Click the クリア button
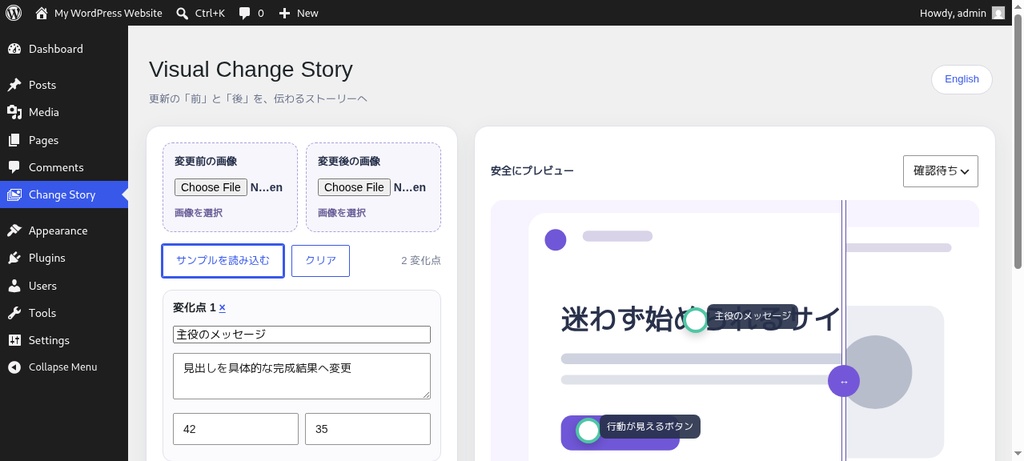 [x=321, y=261]
